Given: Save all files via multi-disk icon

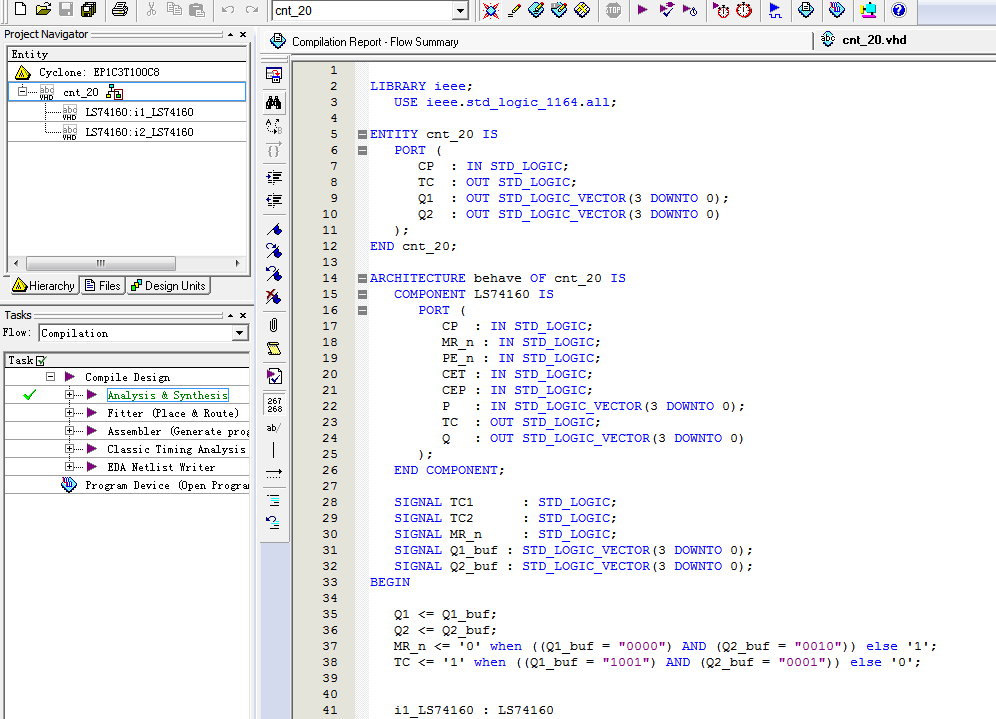Looking at the screenshot, I should 88,9.
